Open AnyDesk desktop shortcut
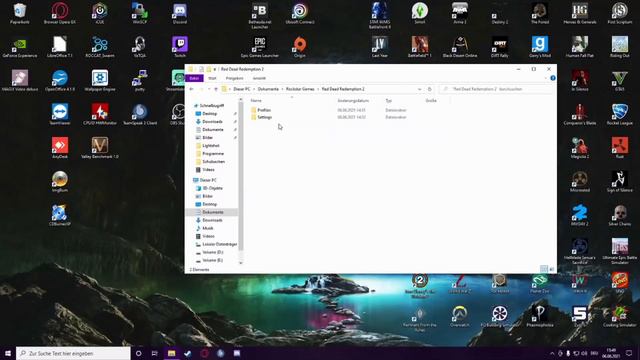Image resolution: width=640 pixels, height=360 pixels. tap(60, 148)
